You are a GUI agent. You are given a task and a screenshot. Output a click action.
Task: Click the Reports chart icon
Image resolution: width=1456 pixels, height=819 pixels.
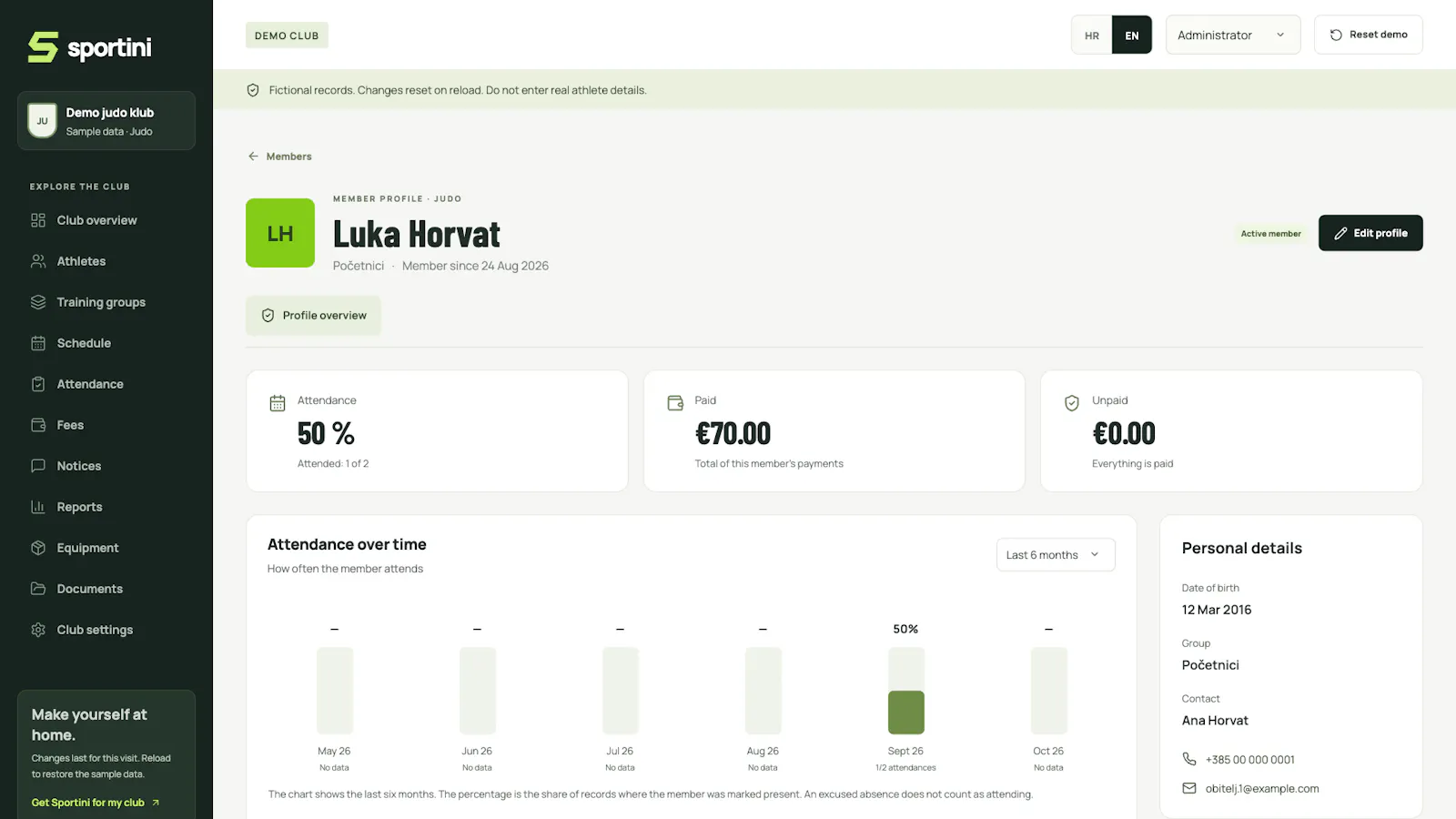tap(38, 507)
